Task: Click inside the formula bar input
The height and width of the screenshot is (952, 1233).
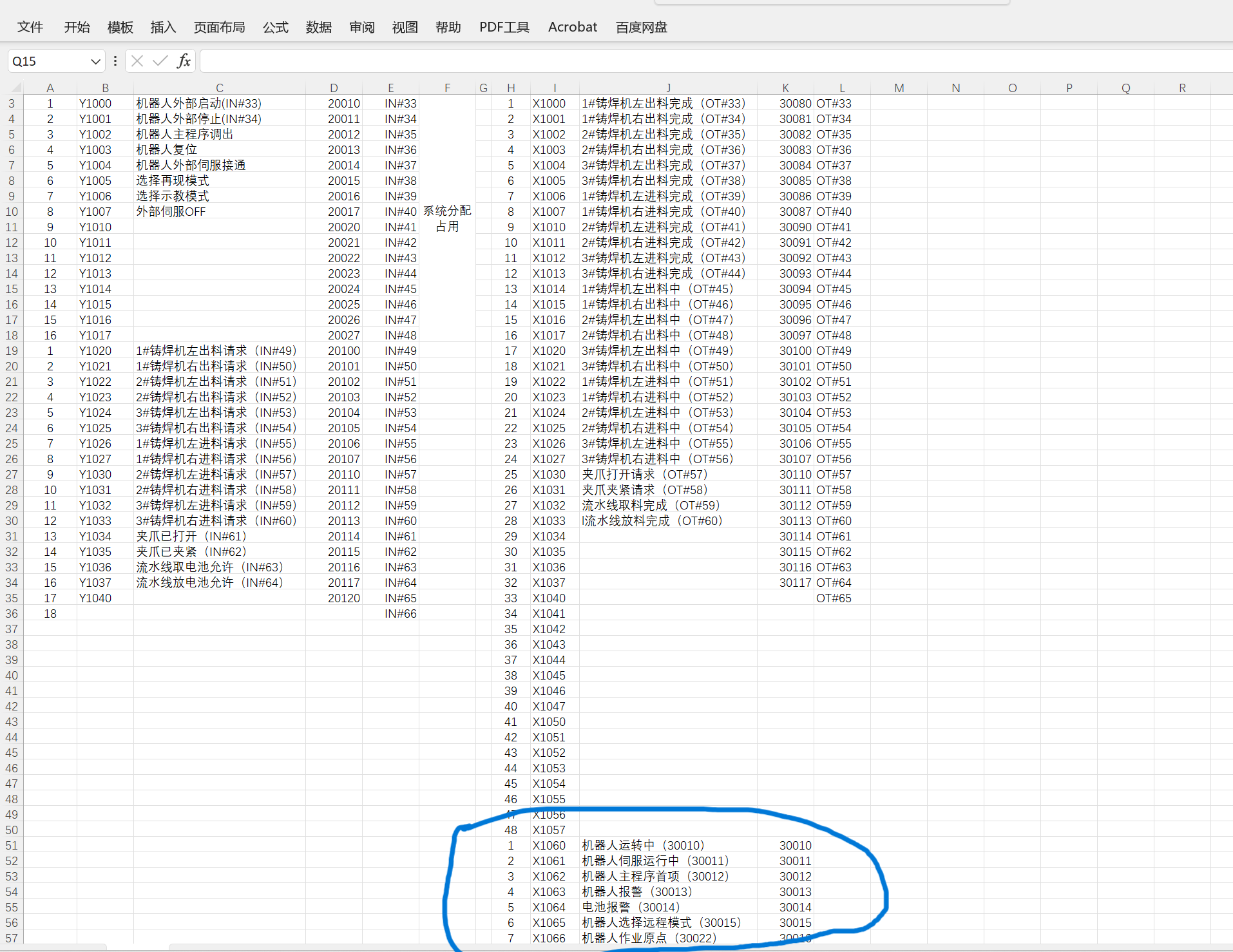Action: pyautogui.click(x=709, y=61)
